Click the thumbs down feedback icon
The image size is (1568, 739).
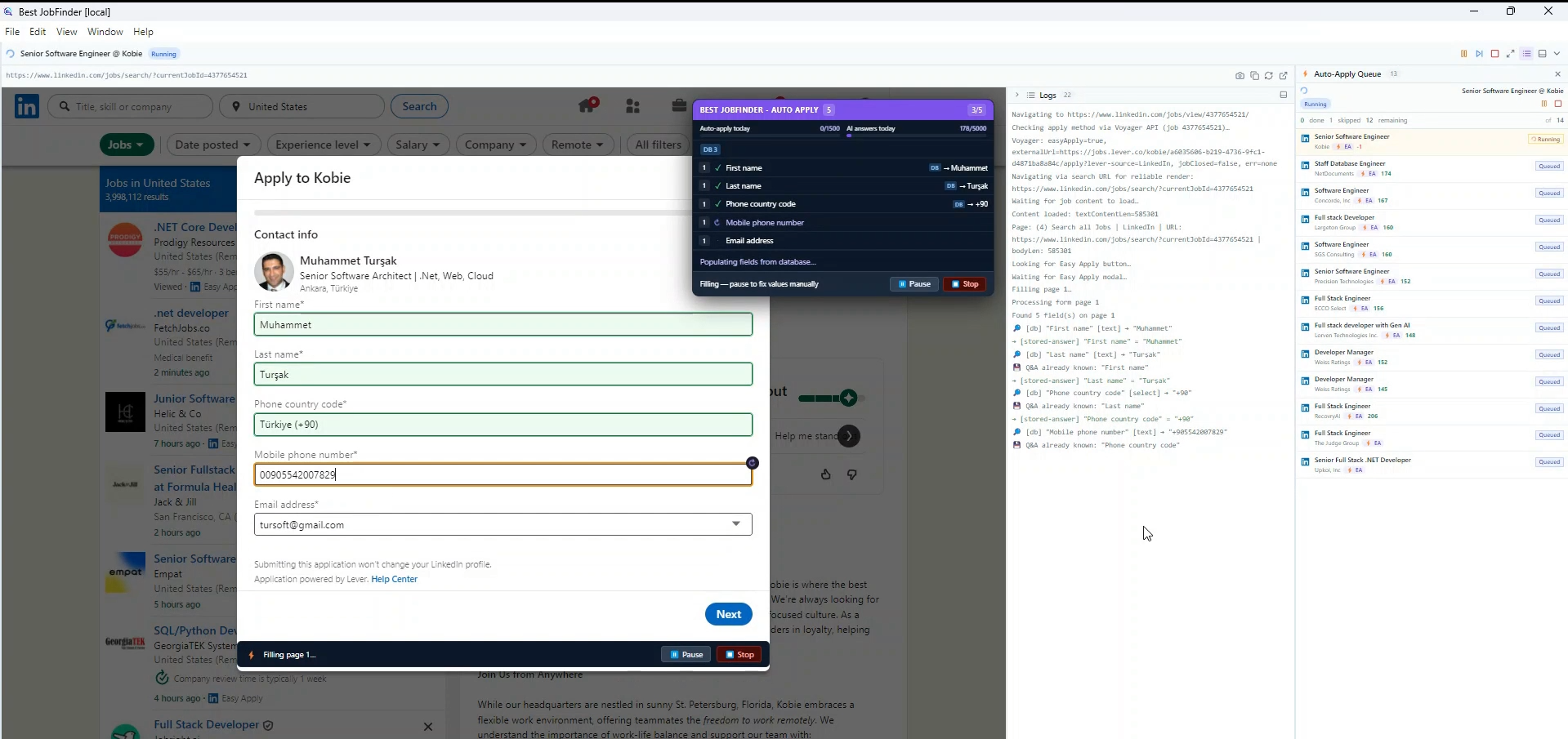851,474
